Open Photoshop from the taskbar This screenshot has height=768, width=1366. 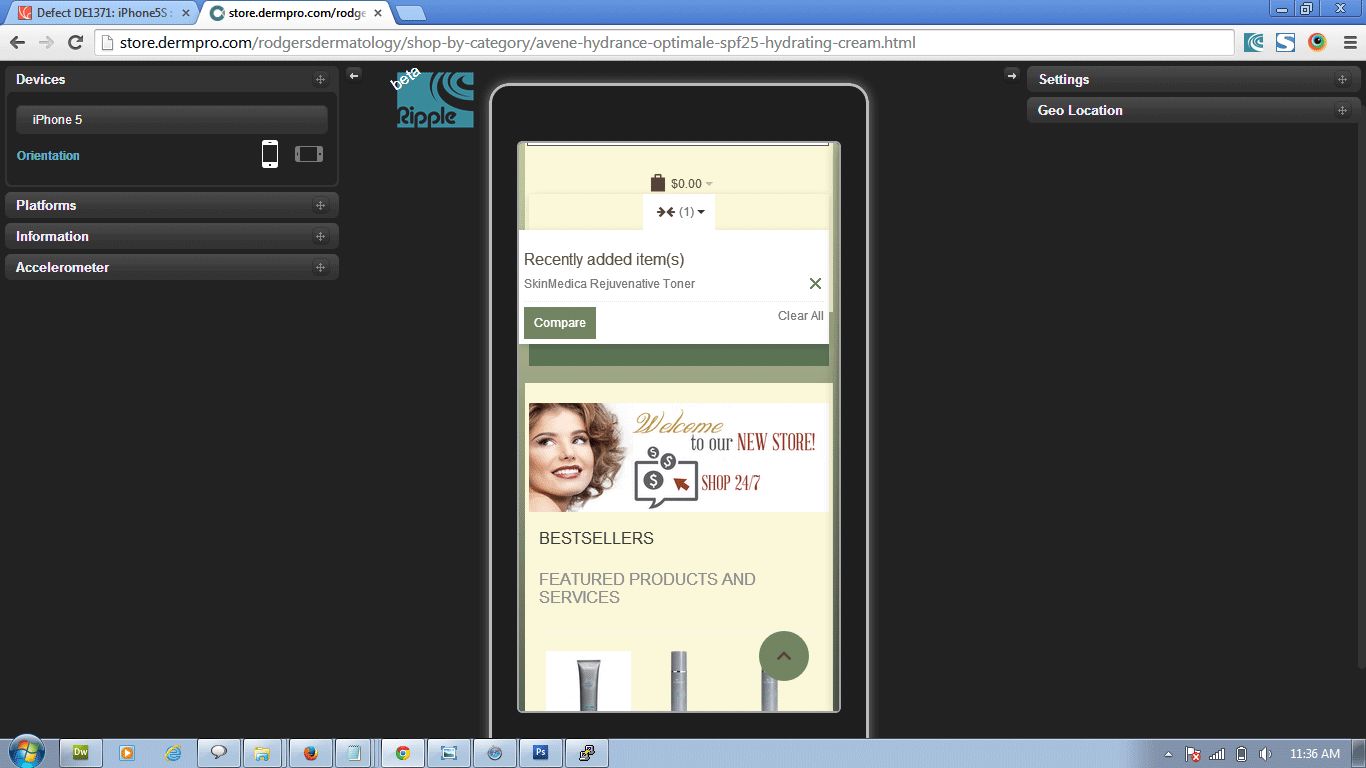[x=540, y=753]
